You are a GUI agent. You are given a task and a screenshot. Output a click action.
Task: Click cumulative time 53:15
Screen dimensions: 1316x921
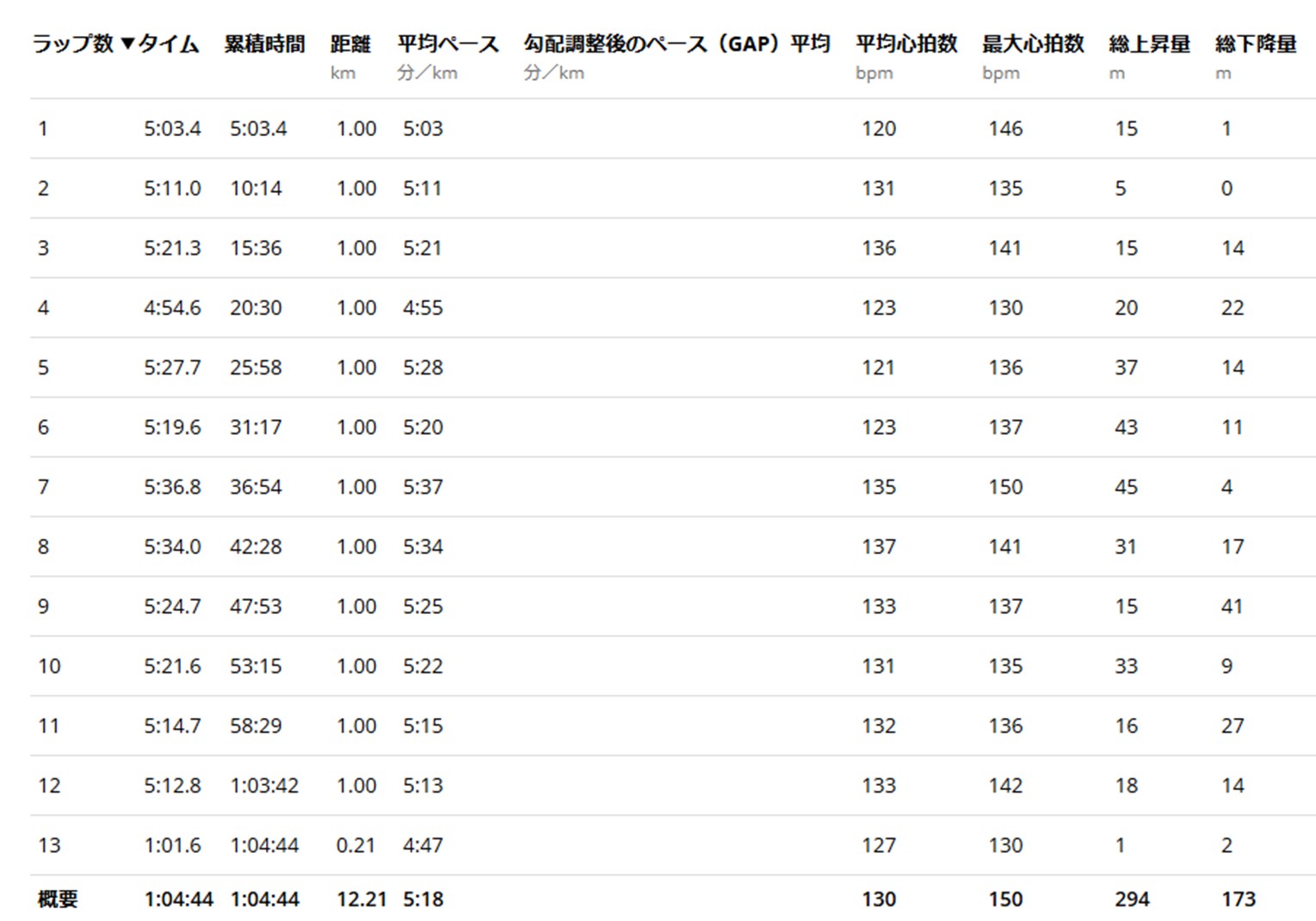pyautogui.click(x=256, y=666)
